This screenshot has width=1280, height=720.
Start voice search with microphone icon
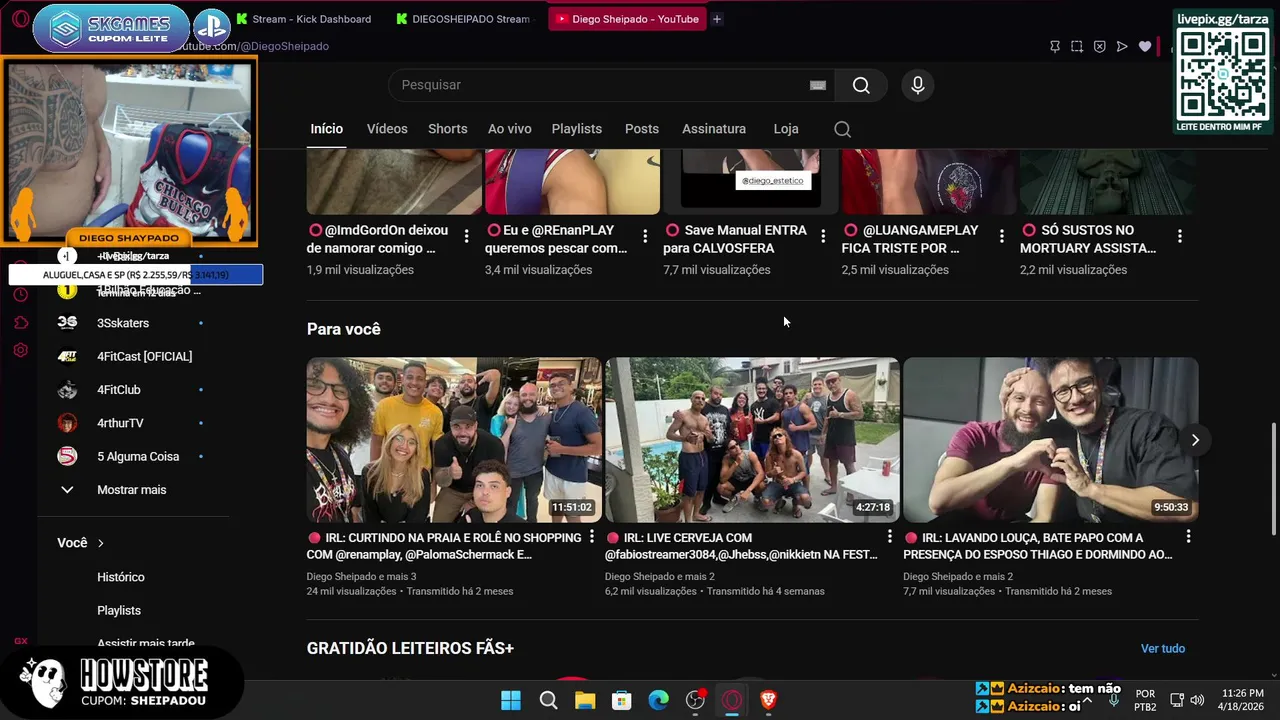[918, 85]
